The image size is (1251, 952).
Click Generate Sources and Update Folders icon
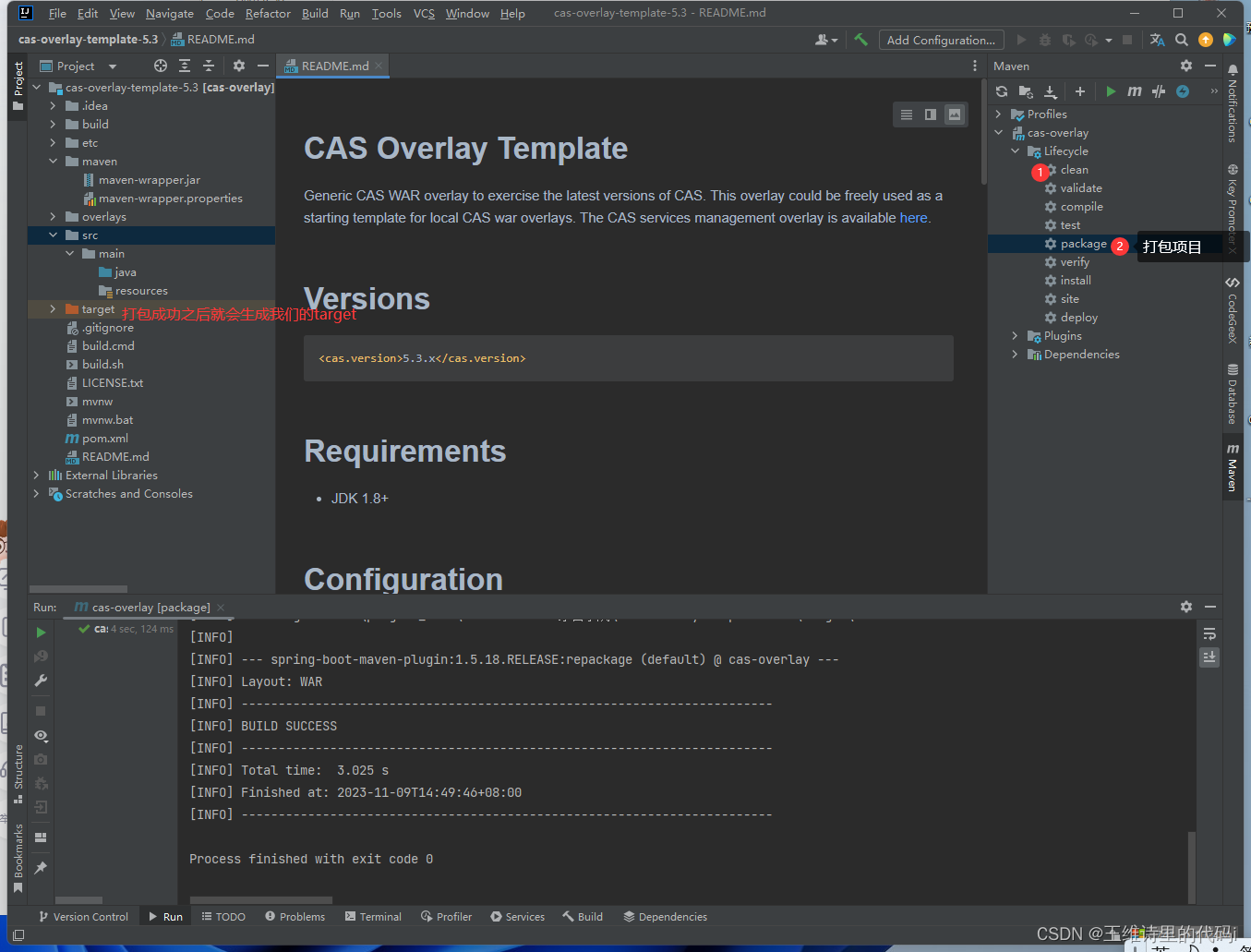pos(1026,91)
